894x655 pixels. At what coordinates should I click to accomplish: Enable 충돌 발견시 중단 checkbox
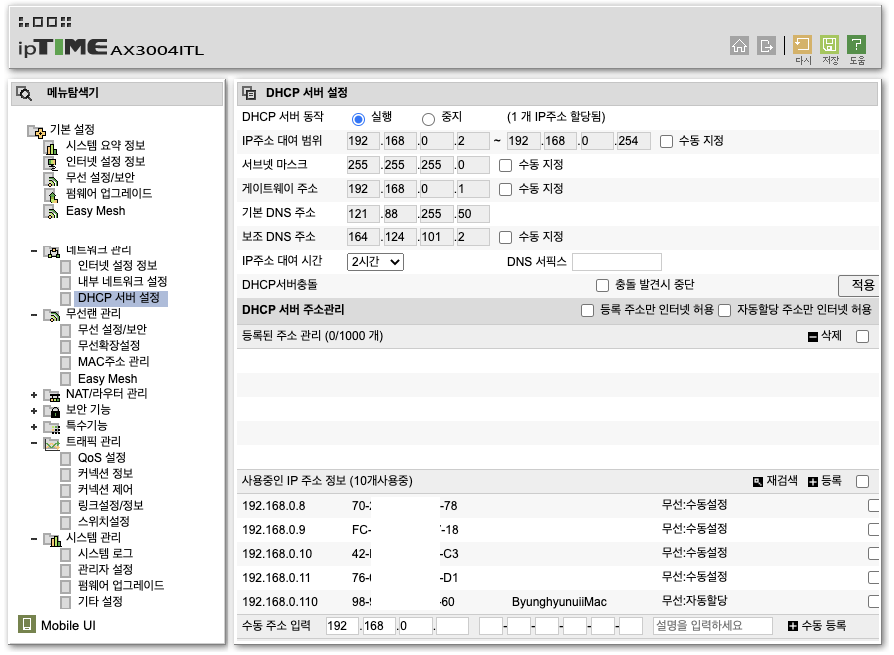point(602,285)
